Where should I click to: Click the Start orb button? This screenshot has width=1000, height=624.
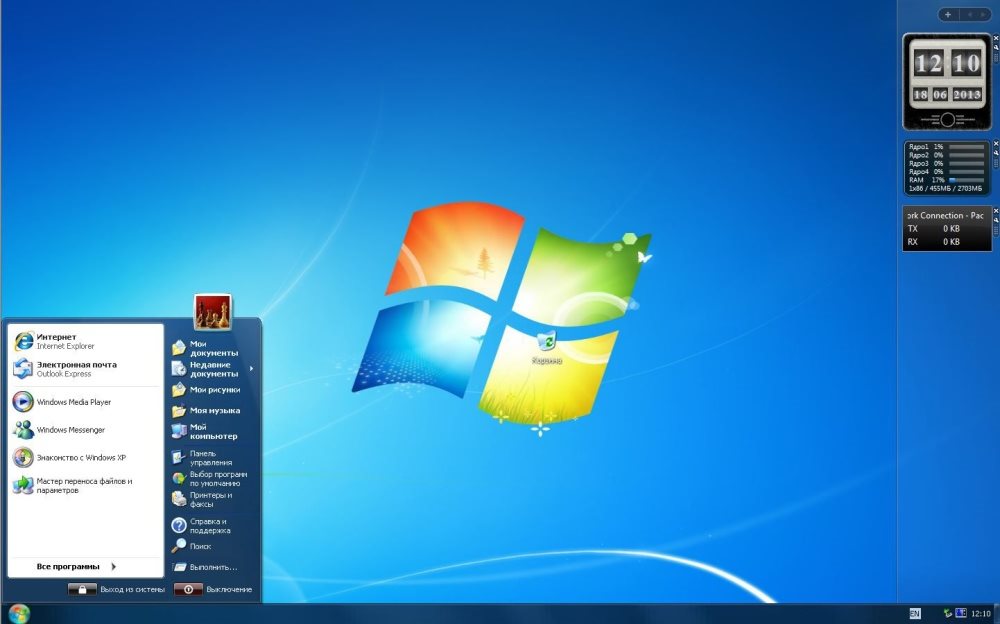point(19,613)
